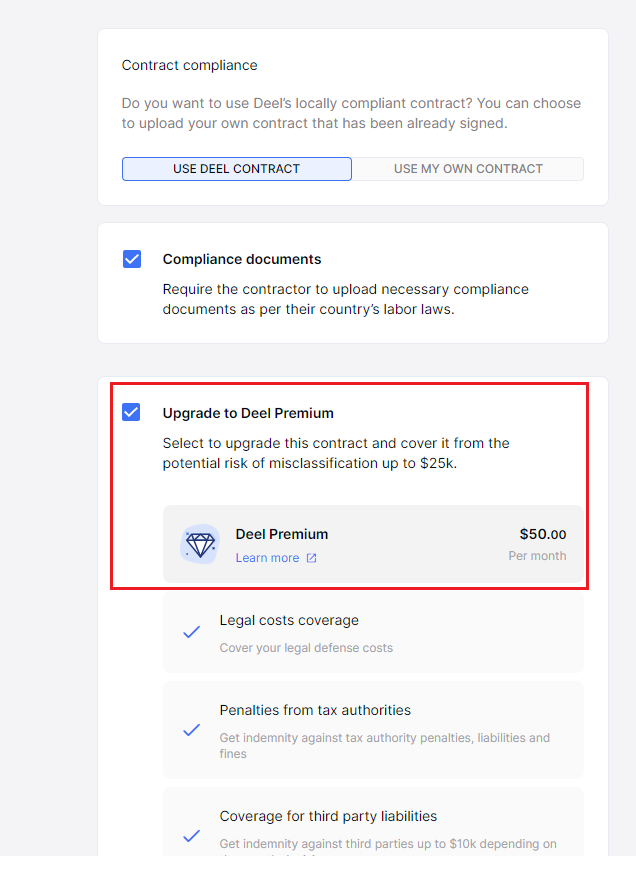Image resolution: width=636 pixels, height=885 pixels.
Task: Click the red-outlined Deel Premium upgrade section
Action: [349, 483]
